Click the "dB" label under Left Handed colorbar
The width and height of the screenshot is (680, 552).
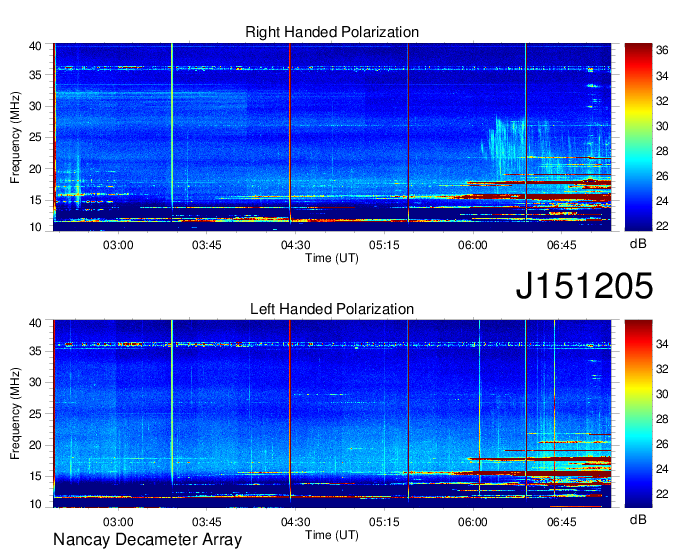pyautogui.click(x=638, y=519)
